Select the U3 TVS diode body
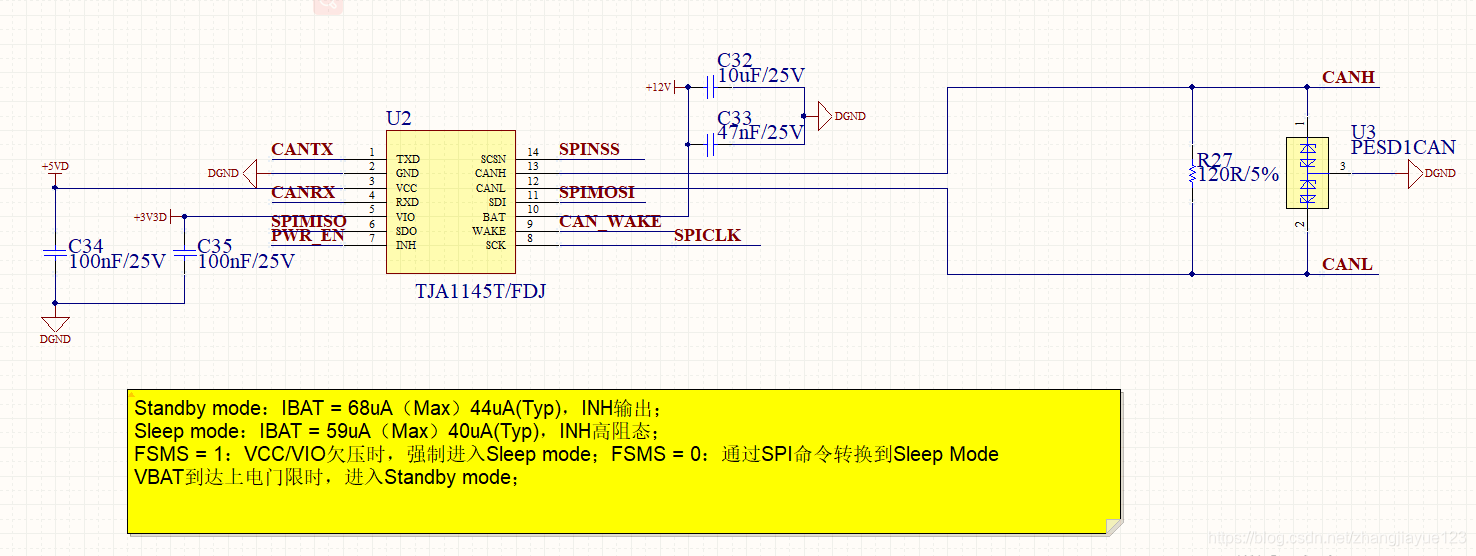1476x556 pixels. (x=1307, y=173)
